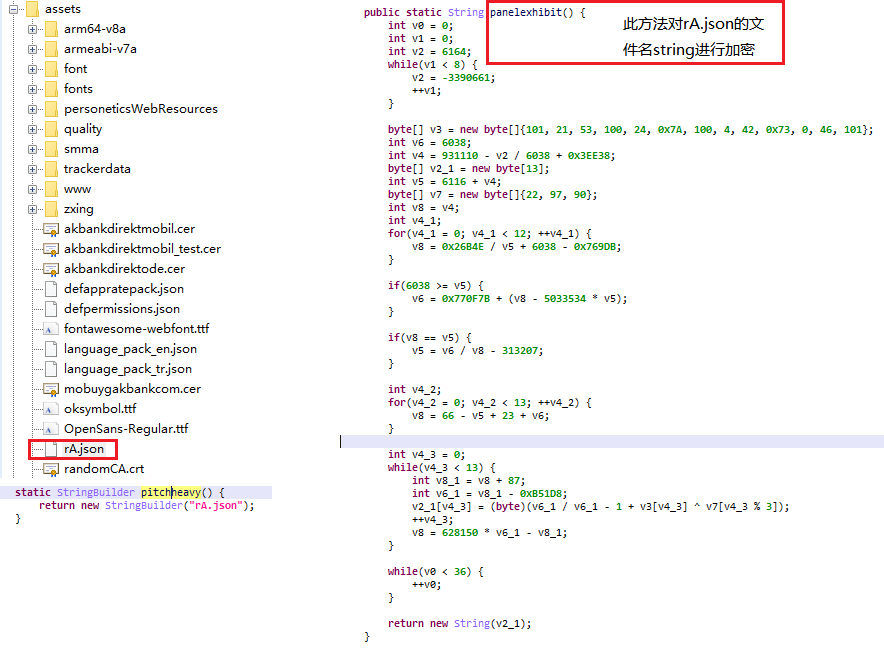
Task: Click the fontawesome-webfont.ttf font file icon
Action: [x=51, y=329]
